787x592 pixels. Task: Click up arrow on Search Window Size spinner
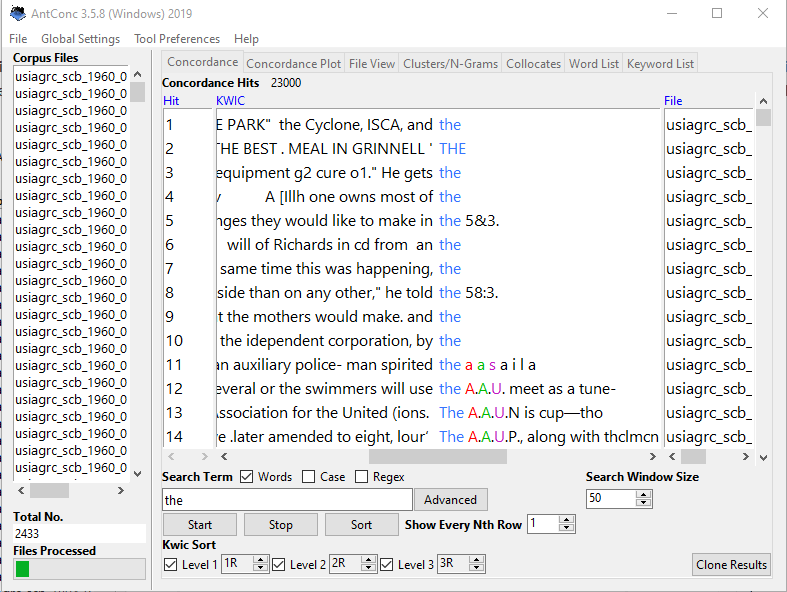coord(645,494)
